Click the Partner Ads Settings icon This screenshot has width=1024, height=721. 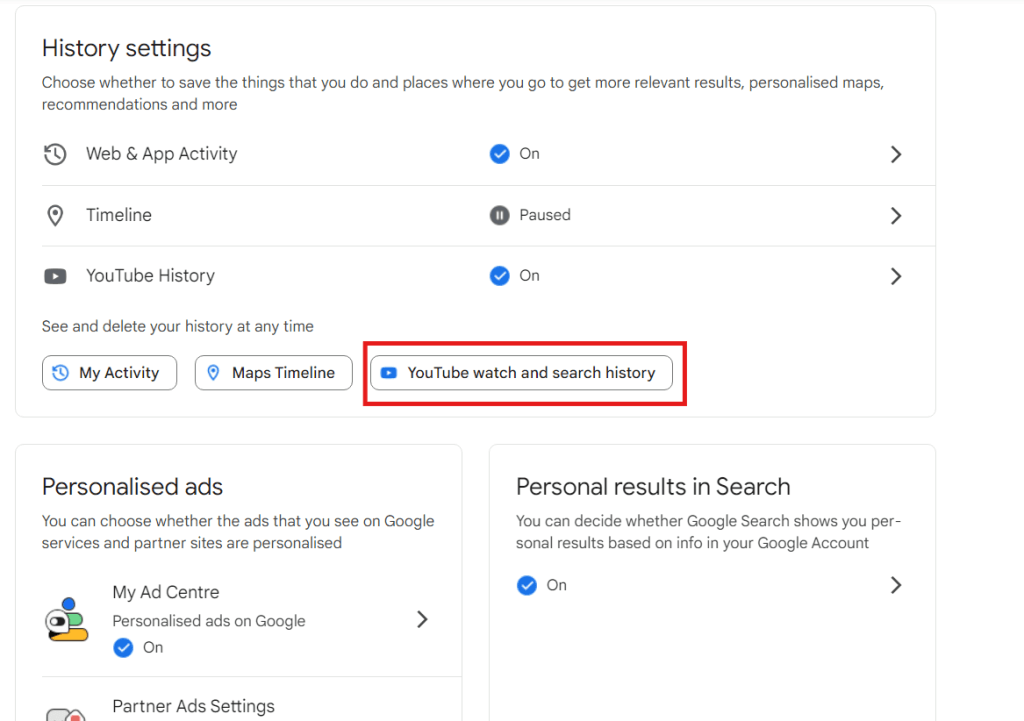[x=67, y=712]
